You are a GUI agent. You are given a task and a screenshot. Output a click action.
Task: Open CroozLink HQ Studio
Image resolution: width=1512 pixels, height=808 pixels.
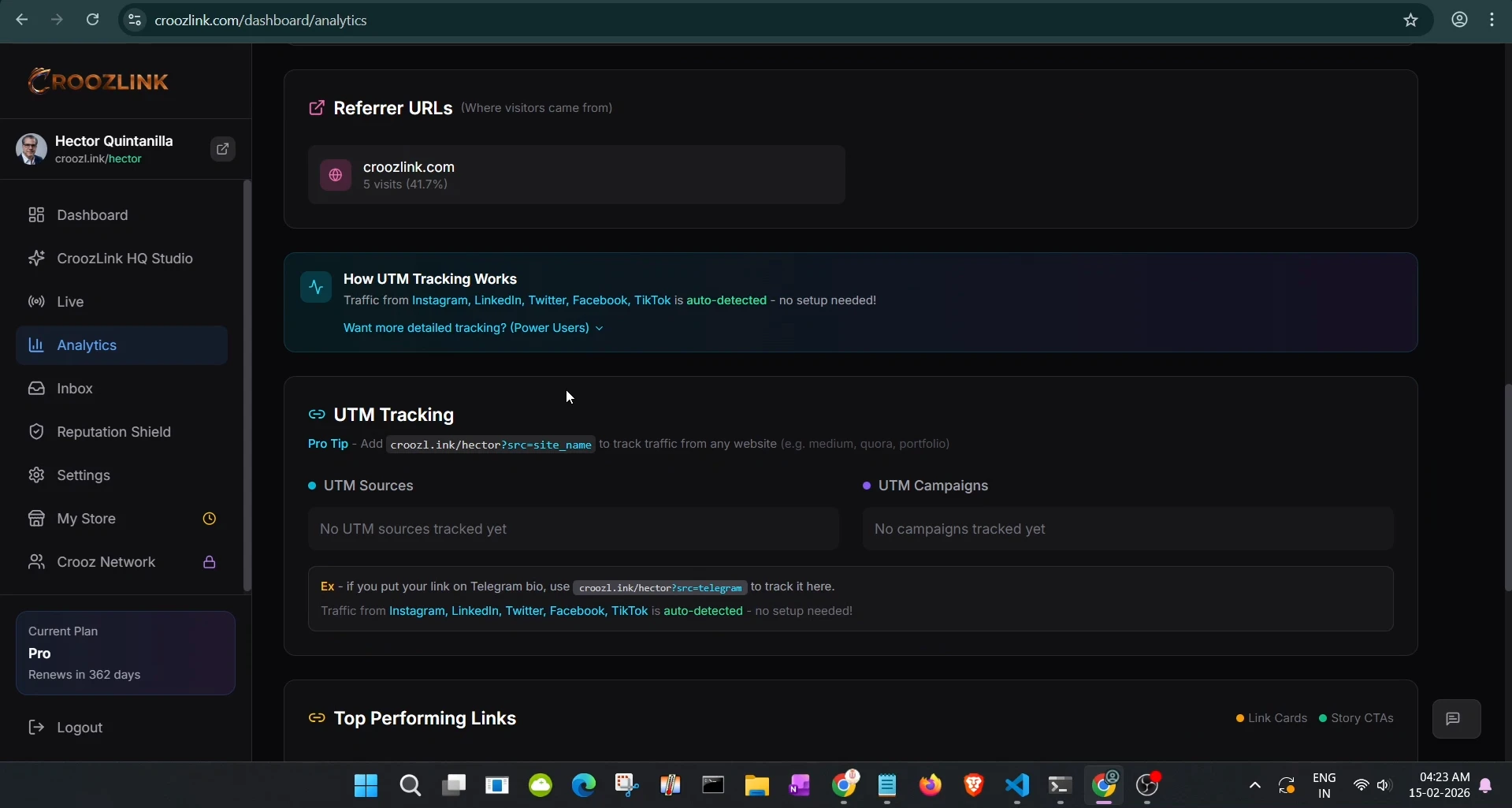pyautogui.click(x=124, y=258)
